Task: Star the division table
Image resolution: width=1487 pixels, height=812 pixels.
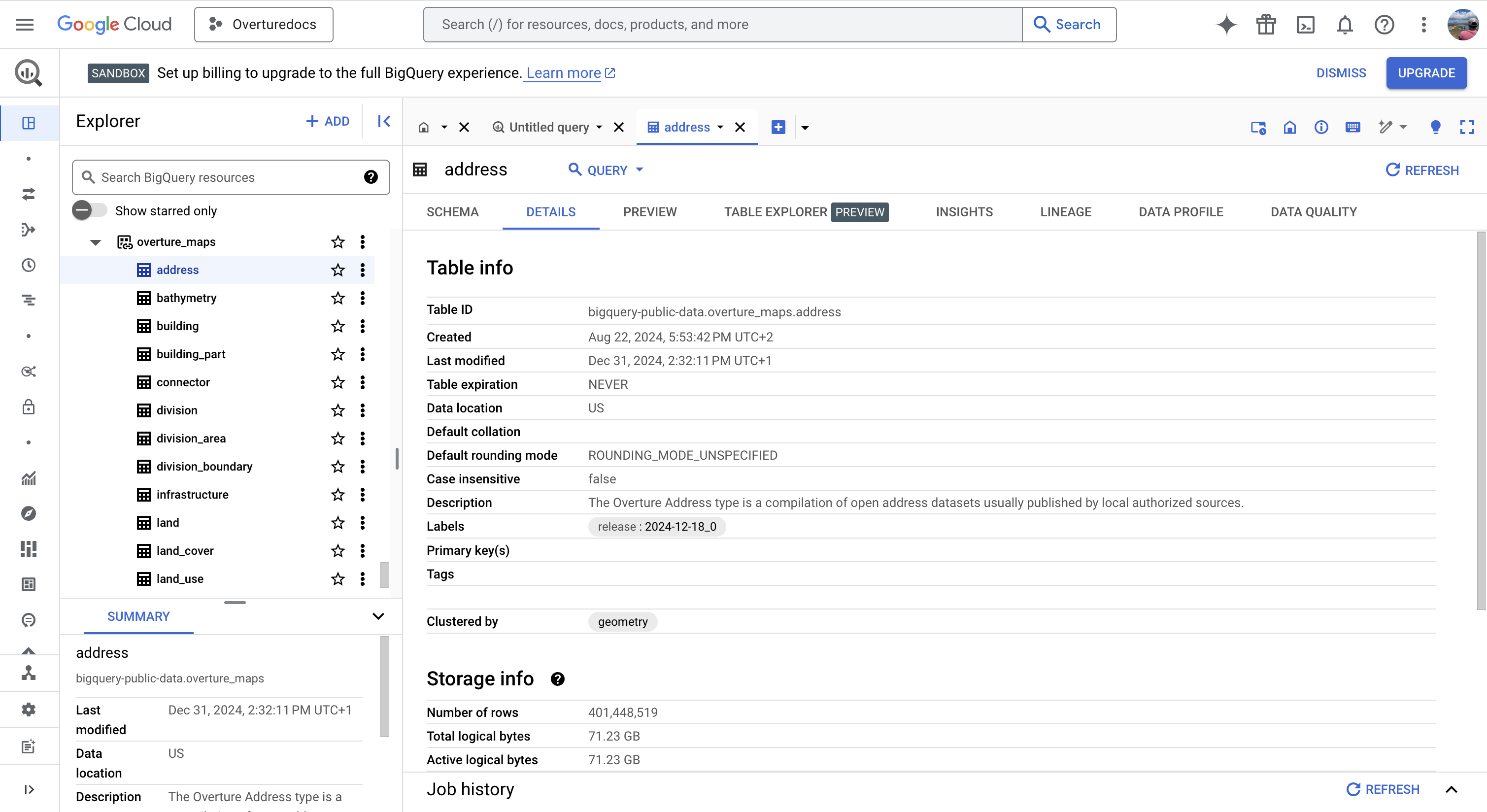Action: pos(338,410)
